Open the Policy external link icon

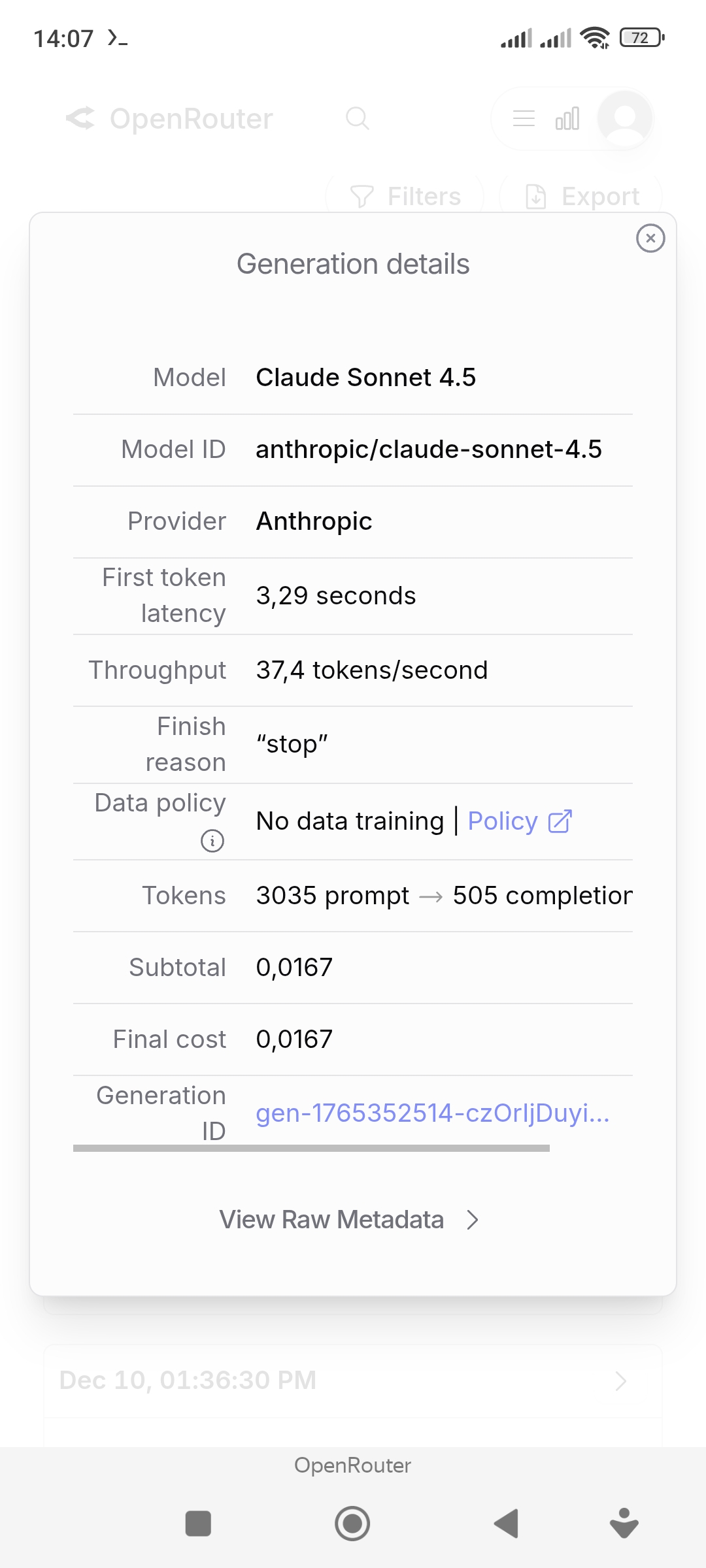click(x=560, y=821)
